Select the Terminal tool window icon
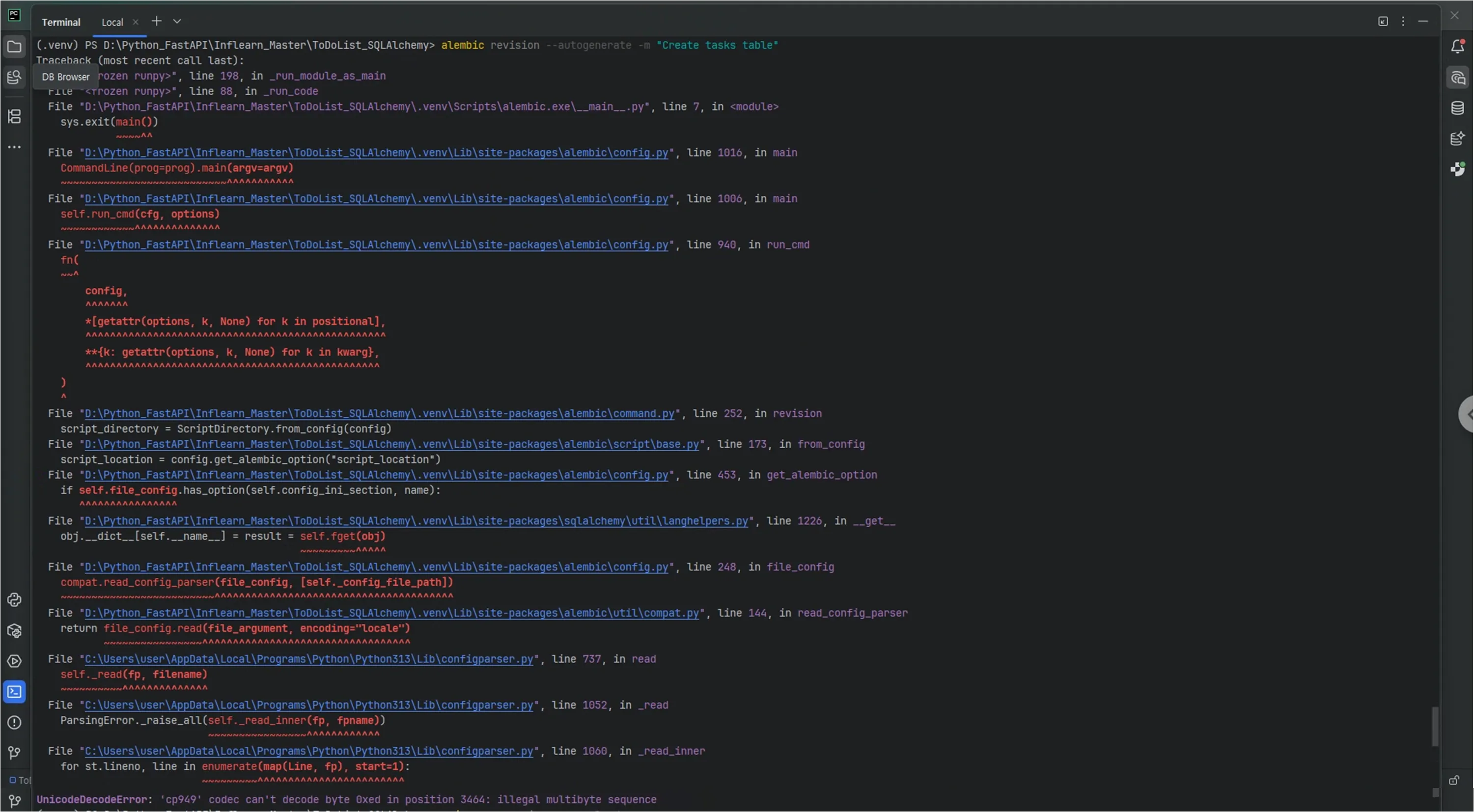The width and height of the screenshot is (1474, 812). point(14,692)
